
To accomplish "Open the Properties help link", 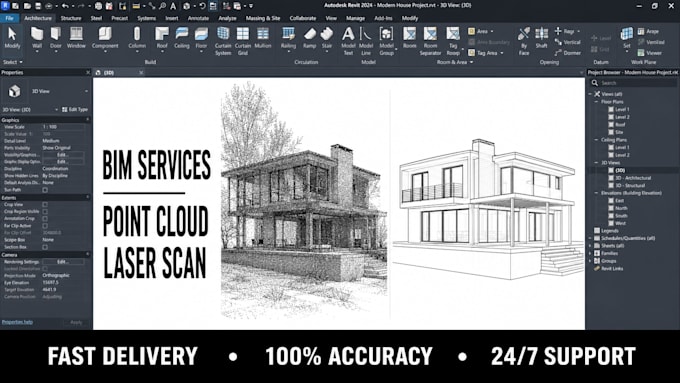I will [17, 322].
